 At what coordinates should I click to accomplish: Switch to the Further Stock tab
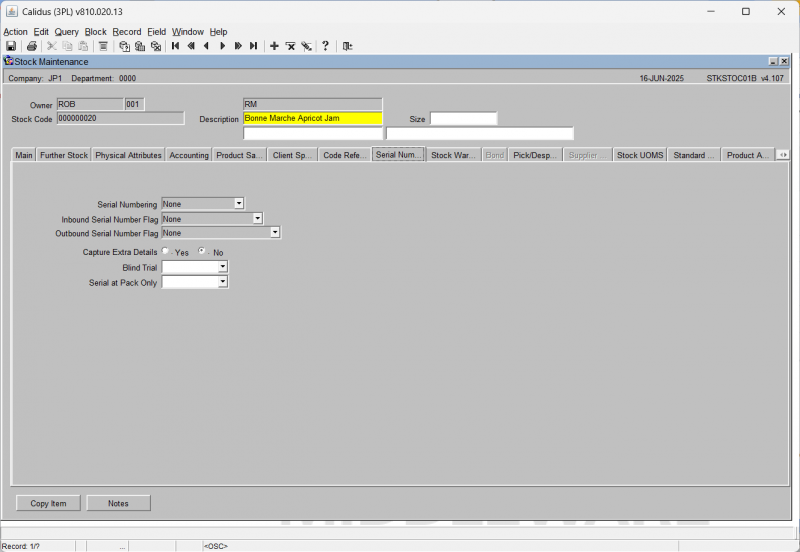pyautogui.click(x=64, y=155)
